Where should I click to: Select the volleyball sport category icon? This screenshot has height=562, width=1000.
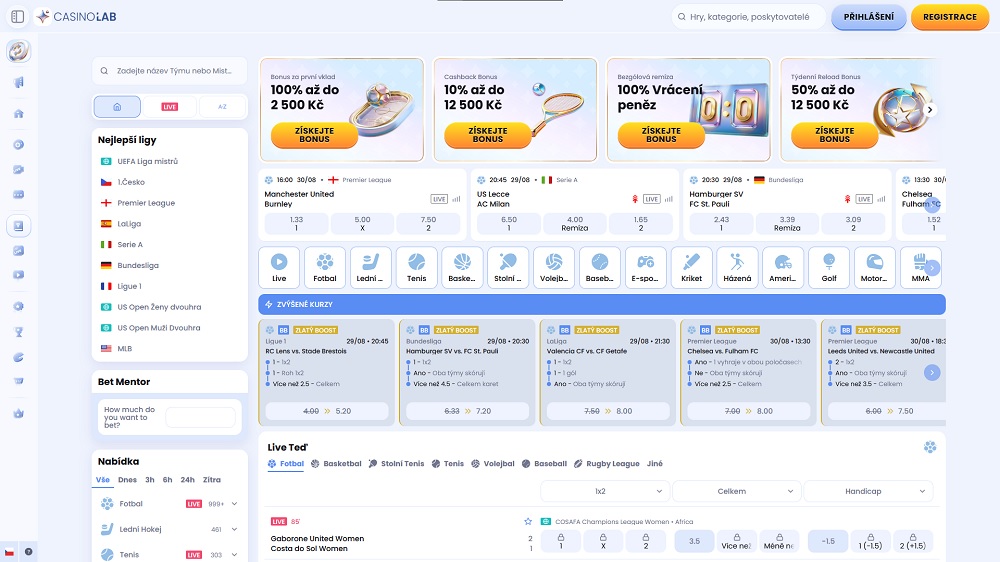pos(554,267)
